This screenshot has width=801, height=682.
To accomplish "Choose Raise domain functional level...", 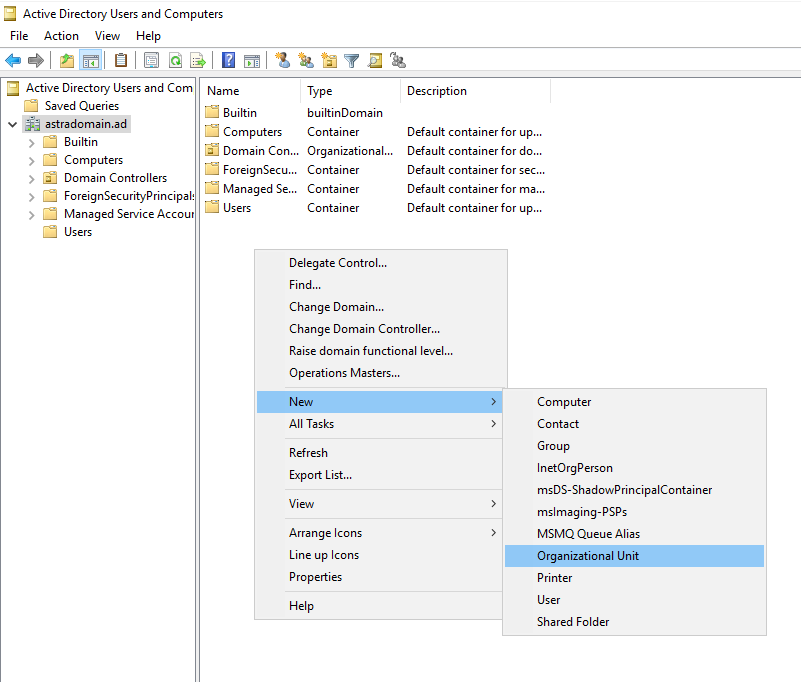I will pos(381,350).
